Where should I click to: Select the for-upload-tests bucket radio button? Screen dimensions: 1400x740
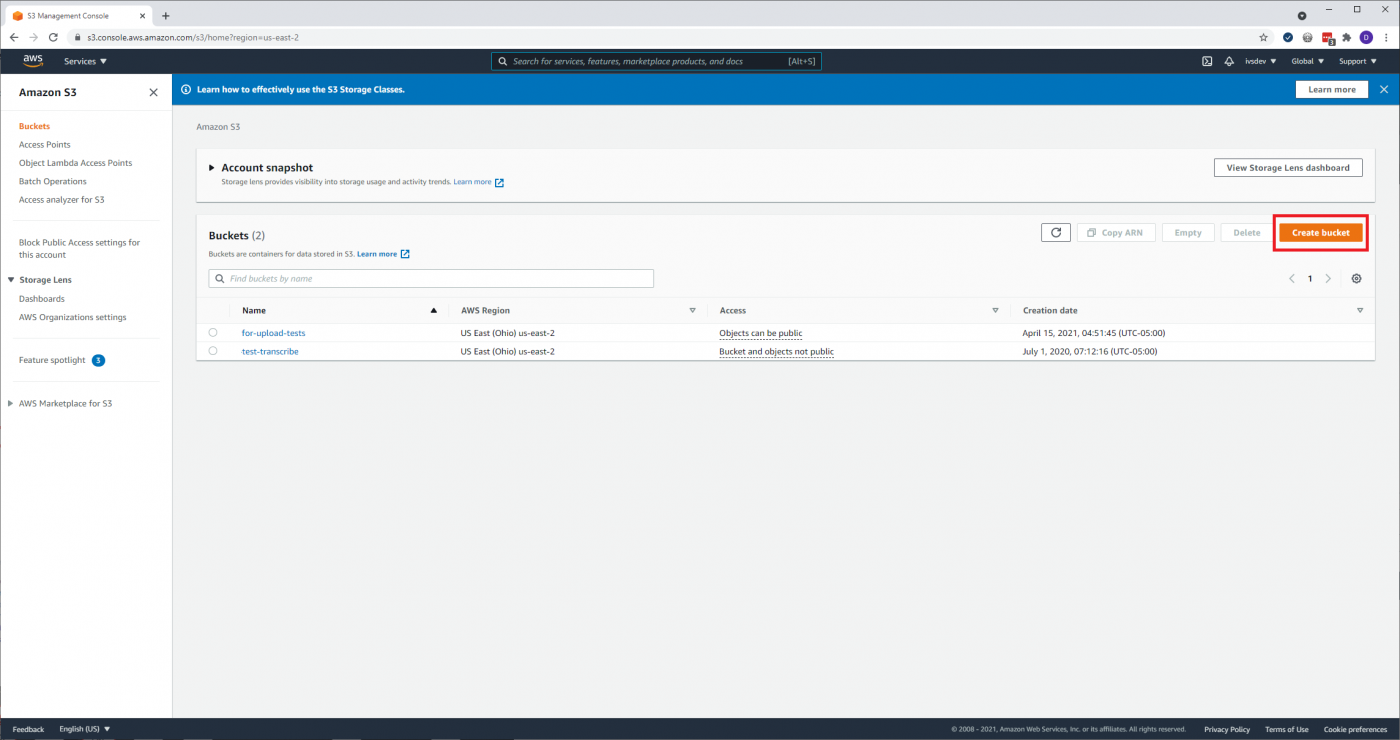(213, 332)
